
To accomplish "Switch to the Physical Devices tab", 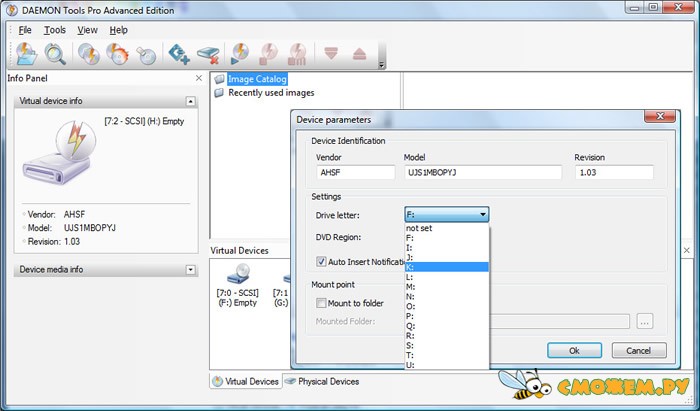I will (322, 382).
